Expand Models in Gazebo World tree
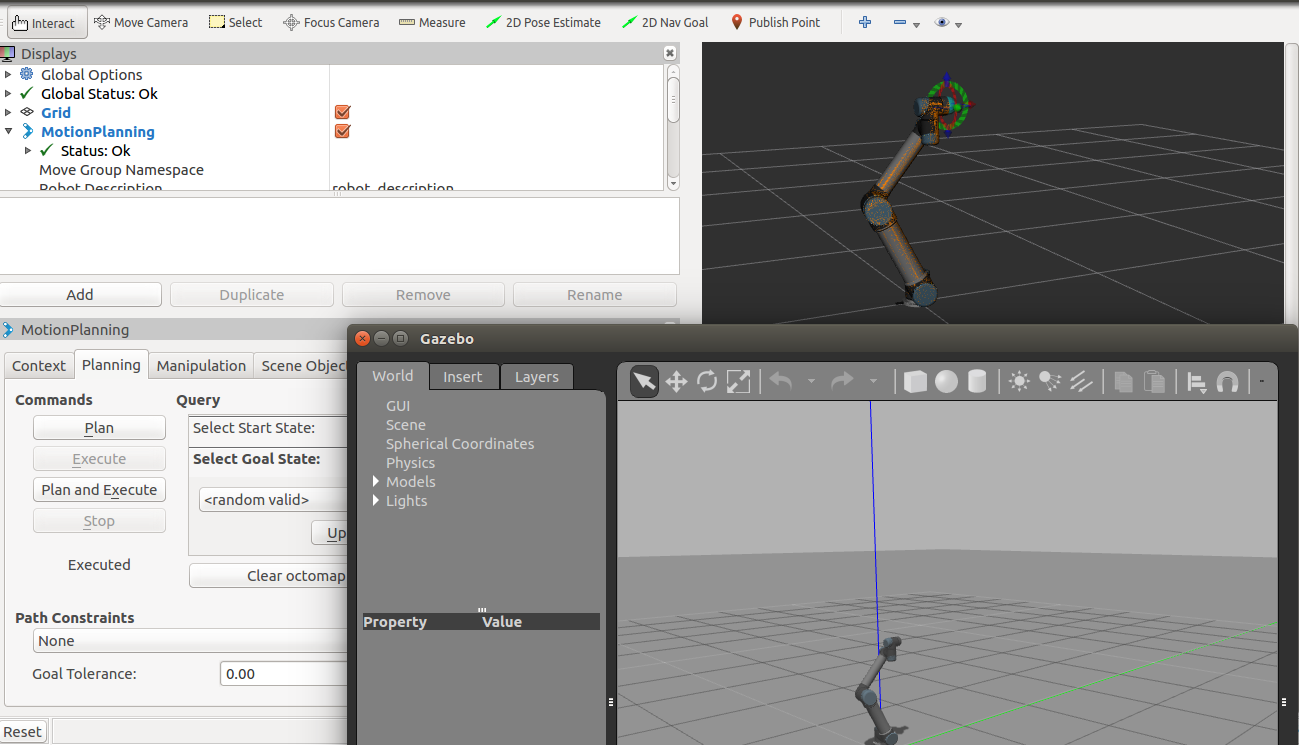 coord(376,482)
